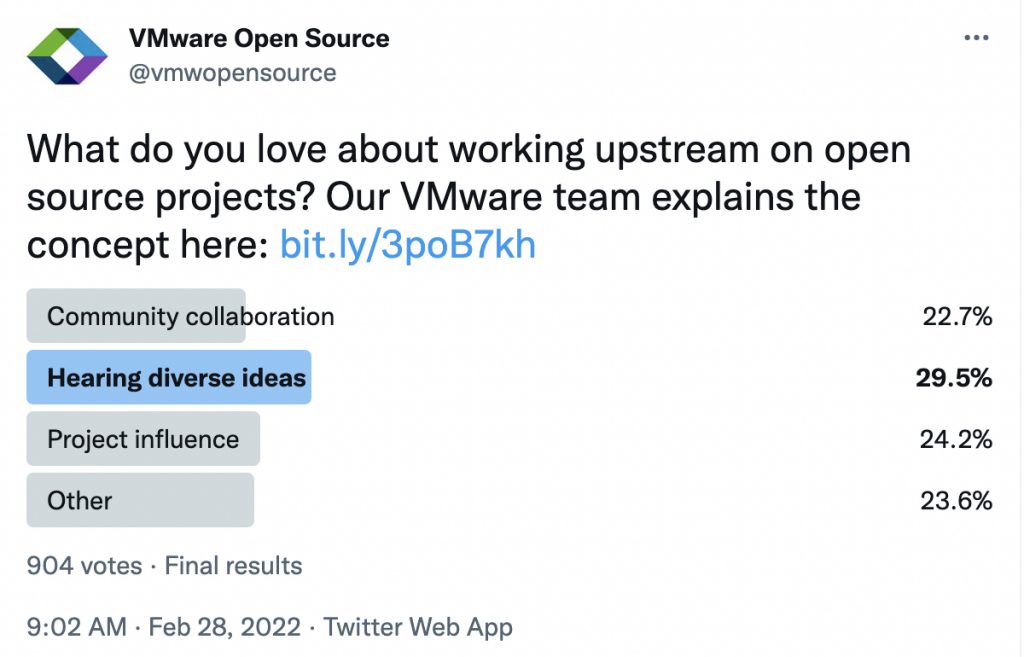
Task: Open the bit.ly/3poB7kh link
Action: pyautogui.click(x=408, y=245)
